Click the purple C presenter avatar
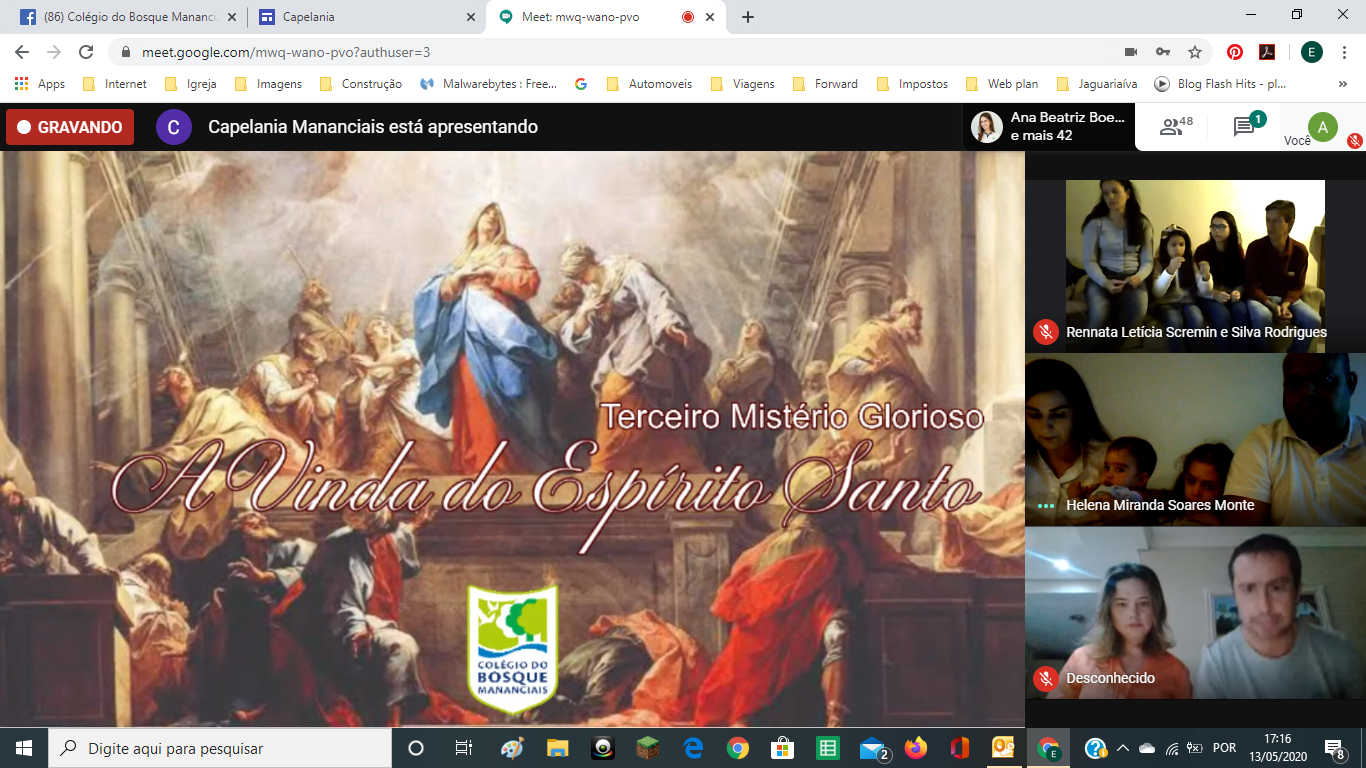Screen dimensions: 1366x768 coord(174,127)
